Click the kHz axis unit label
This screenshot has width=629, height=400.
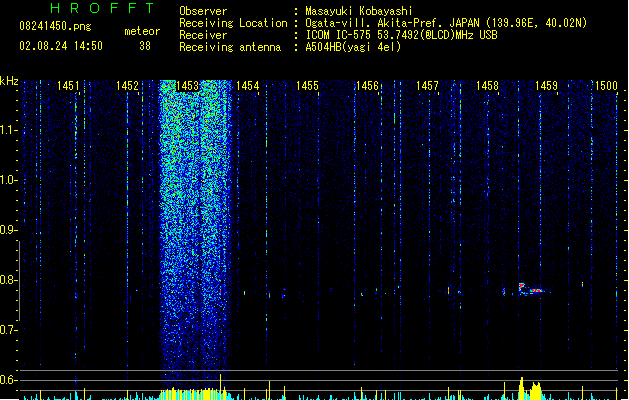click(x=9, y=81)
